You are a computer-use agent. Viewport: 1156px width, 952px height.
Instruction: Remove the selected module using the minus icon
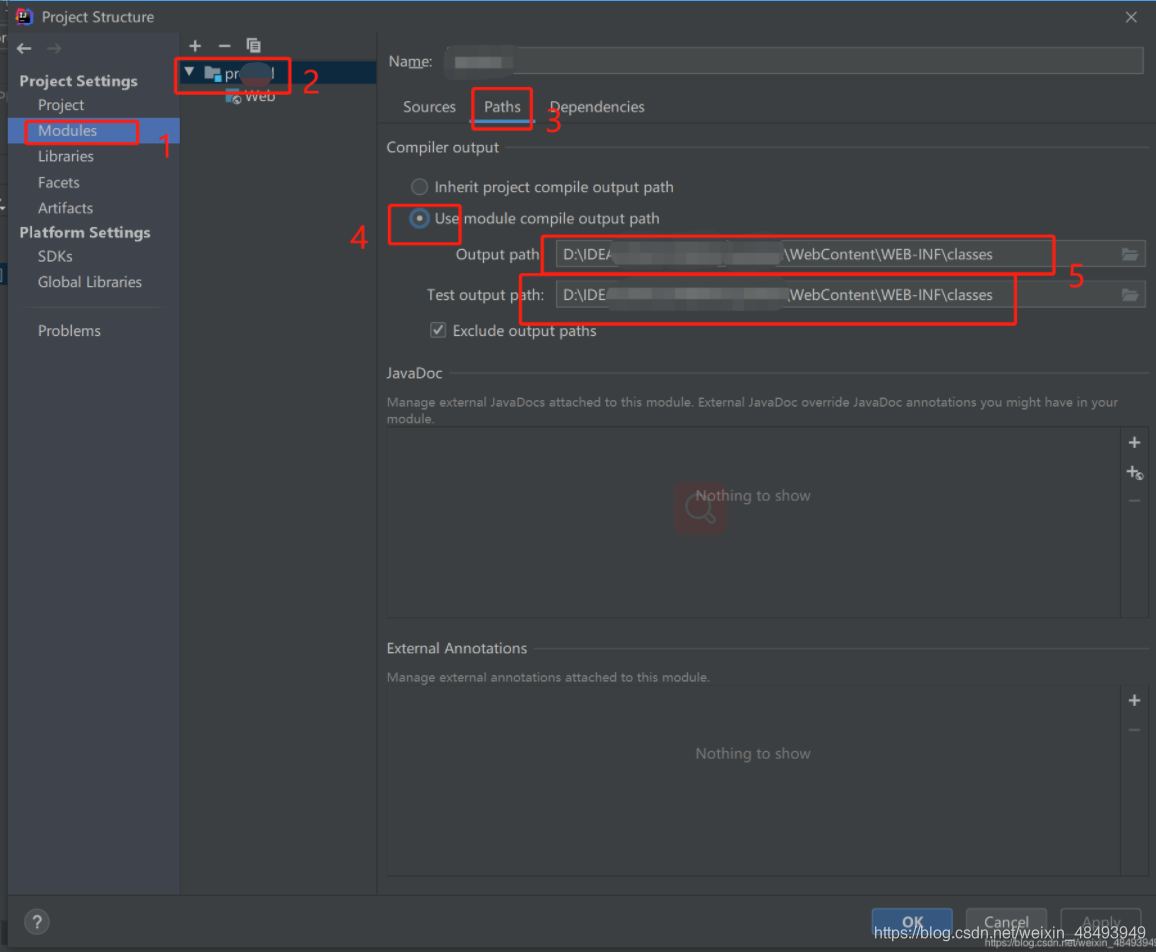pos(224,46)
